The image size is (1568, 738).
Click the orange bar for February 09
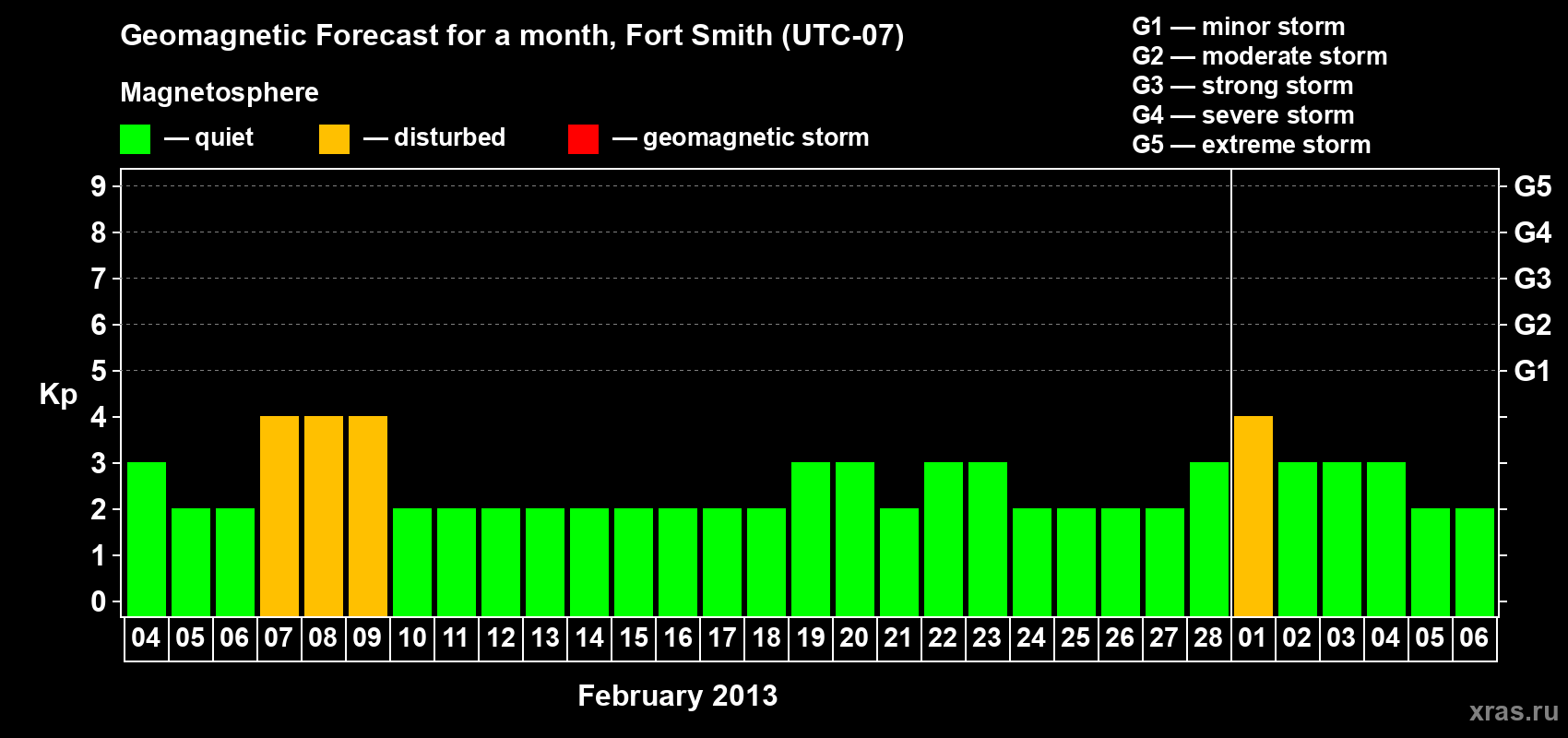368,517
